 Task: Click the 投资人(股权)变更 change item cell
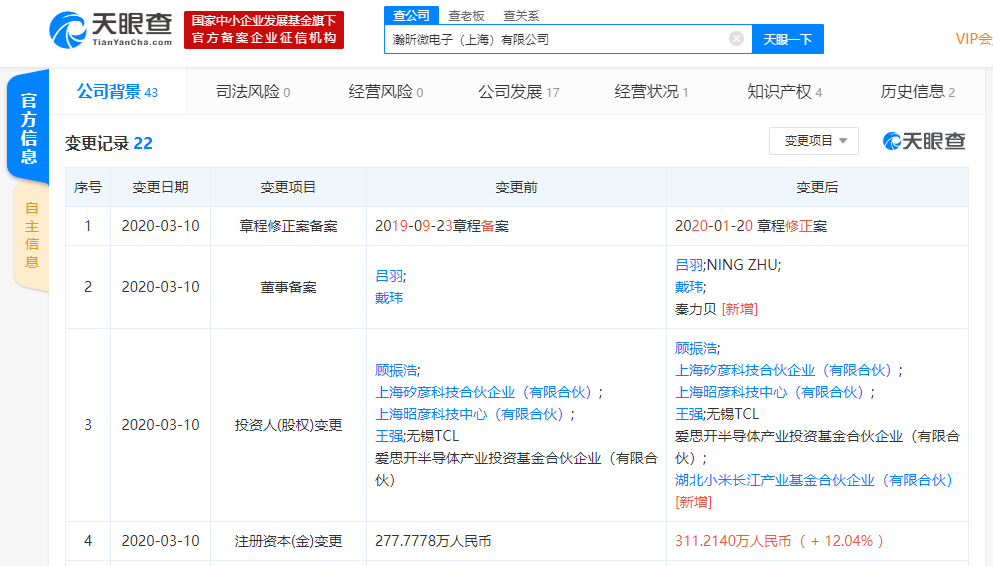[x=288, y=425]
